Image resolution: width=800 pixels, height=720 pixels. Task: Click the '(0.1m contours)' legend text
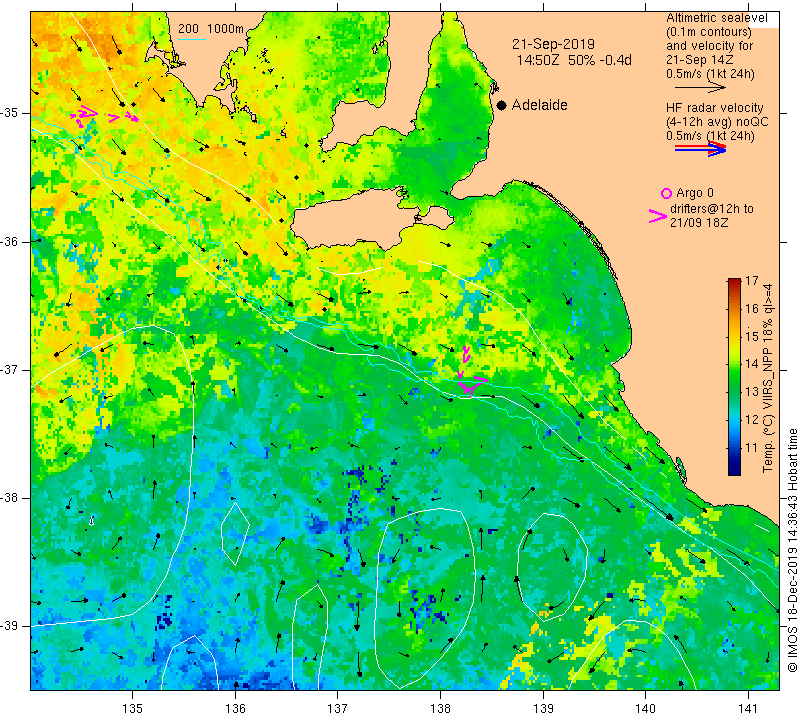709,32
